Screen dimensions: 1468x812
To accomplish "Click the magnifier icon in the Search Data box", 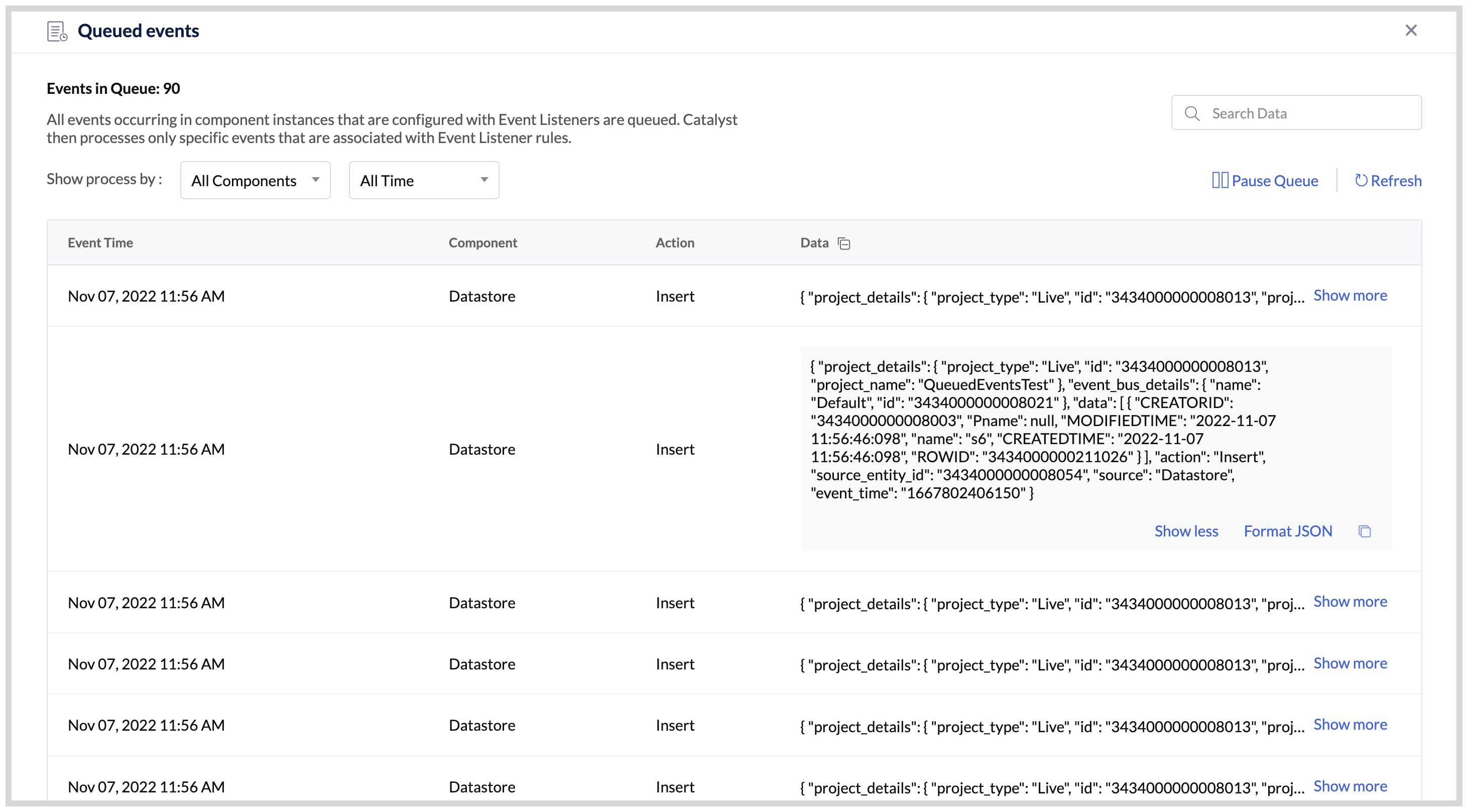I will (1192, 113).
